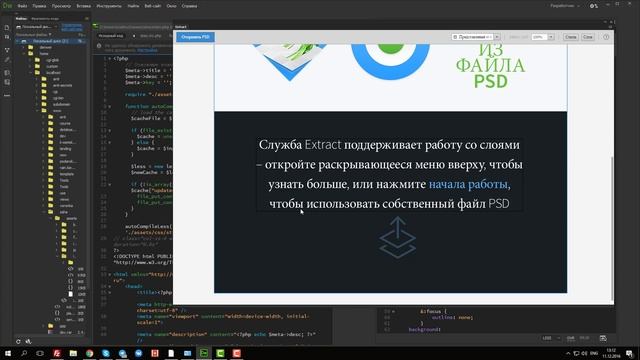Open the Окно menu
640x360 pixels.
[171, 6]
